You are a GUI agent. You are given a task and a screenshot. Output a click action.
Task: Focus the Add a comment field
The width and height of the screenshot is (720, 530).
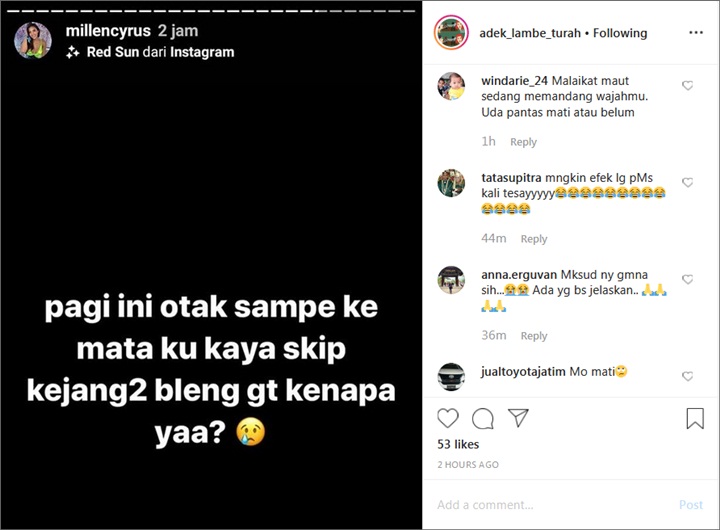[551, 505]
